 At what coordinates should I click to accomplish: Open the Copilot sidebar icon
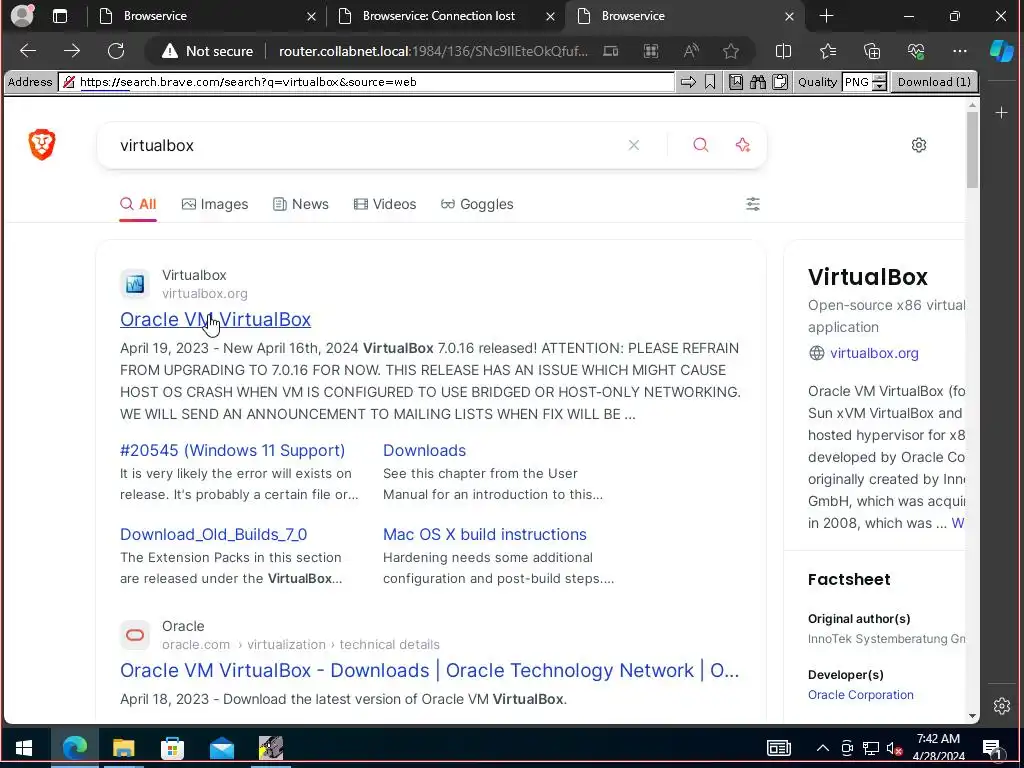(1002, 51)
